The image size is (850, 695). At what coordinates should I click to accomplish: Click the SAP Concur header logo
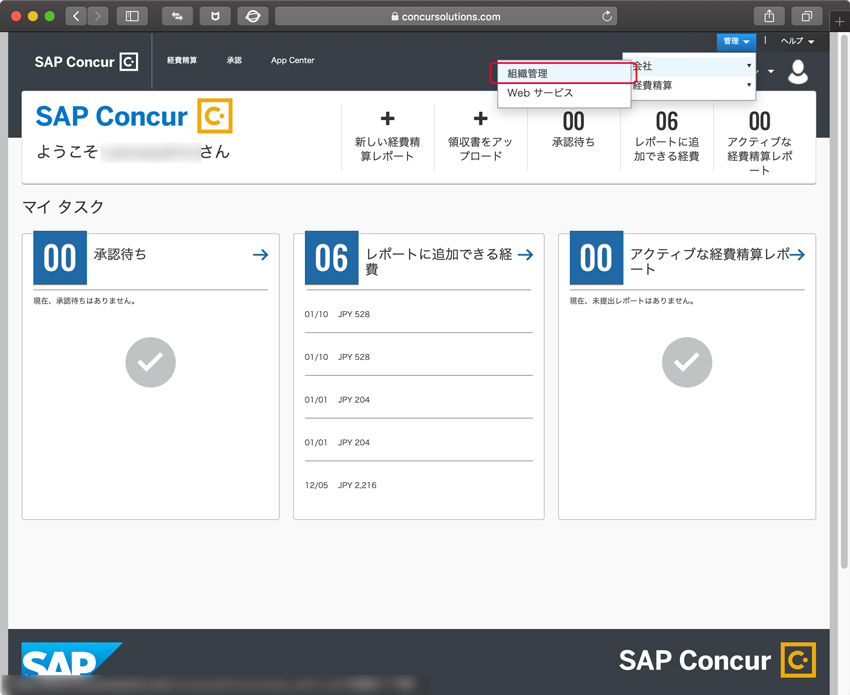point(86,62)
